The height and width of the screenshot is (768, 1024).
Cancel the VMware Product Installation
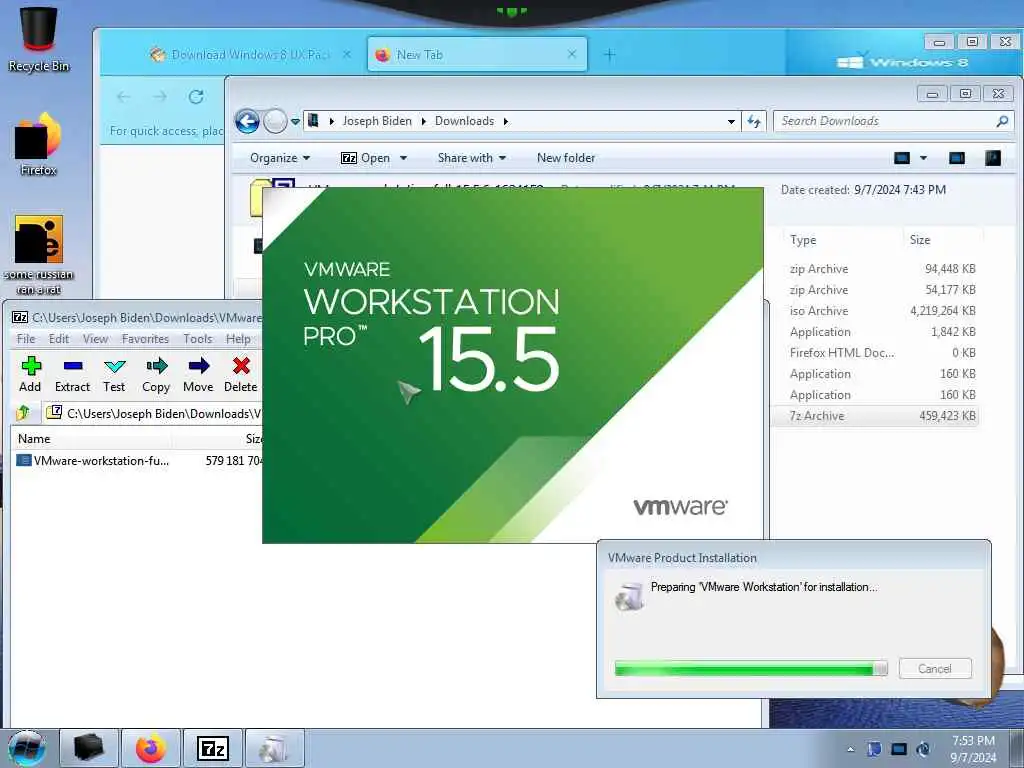[935, 669]
